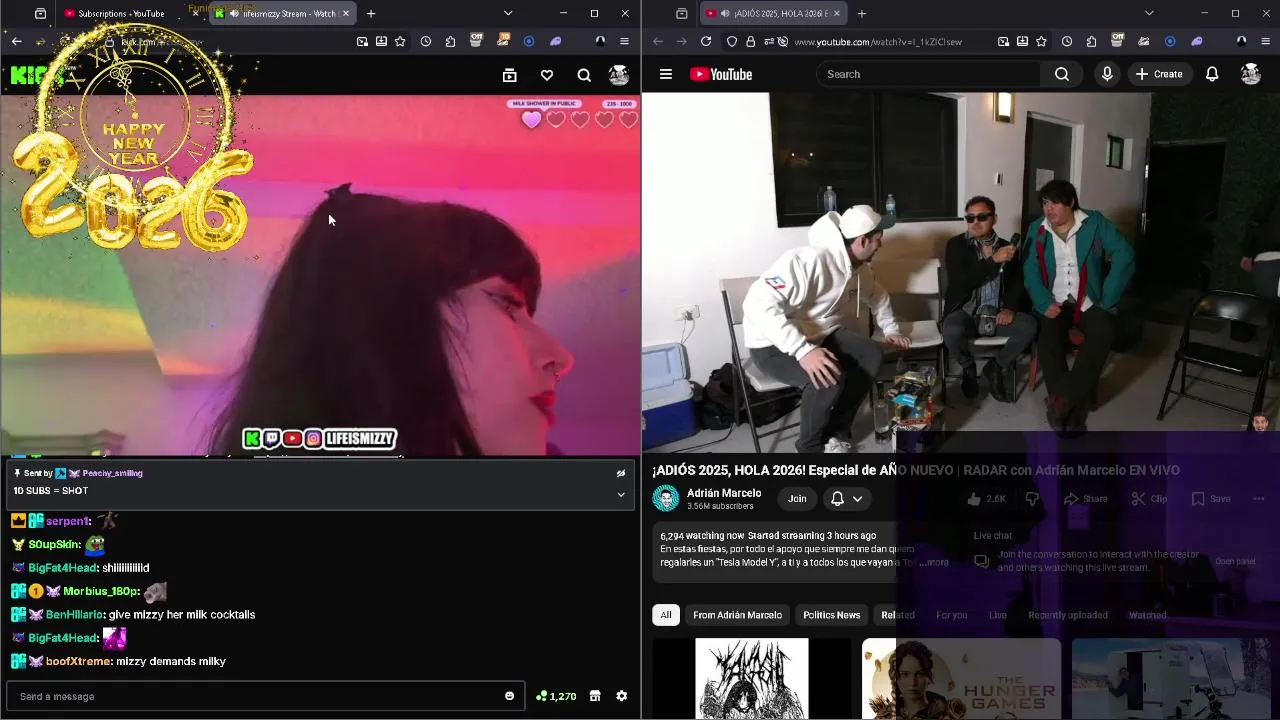Open Firefox View in right window
This screenshot has height=720, width=1280.
(x=681, y=14)
